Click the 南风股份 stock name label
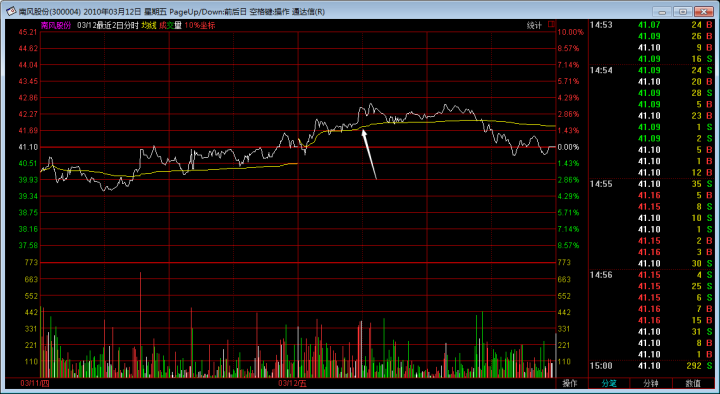 pos(56,26)
